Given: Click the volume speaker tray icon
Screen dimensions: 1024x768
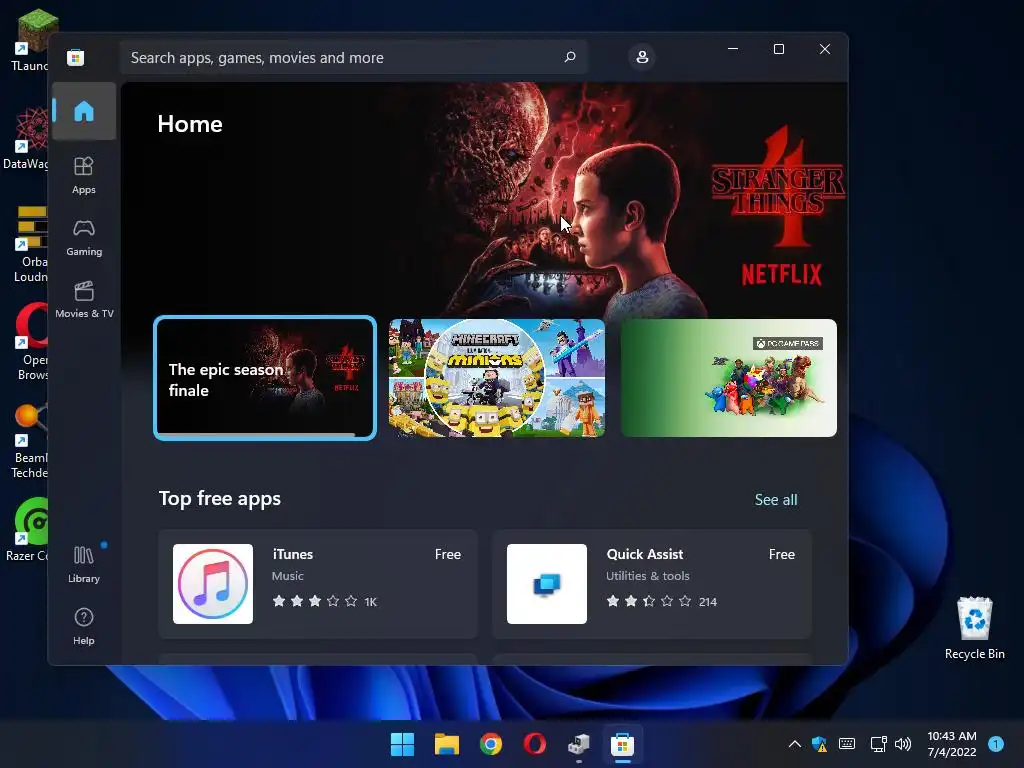Looking at the screenshot, I should pos(903,744).
